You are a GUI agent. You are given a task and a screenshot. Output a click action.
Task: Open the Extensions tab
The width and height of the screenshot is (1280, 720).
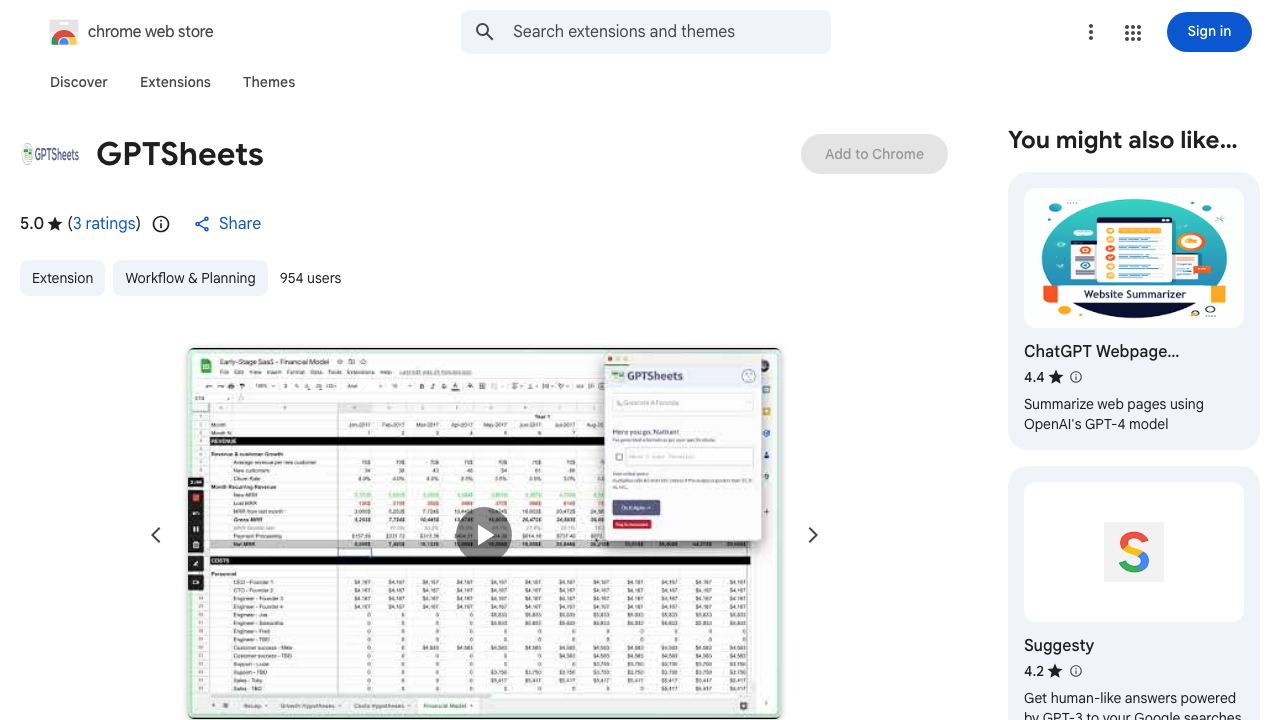[175, 82]
